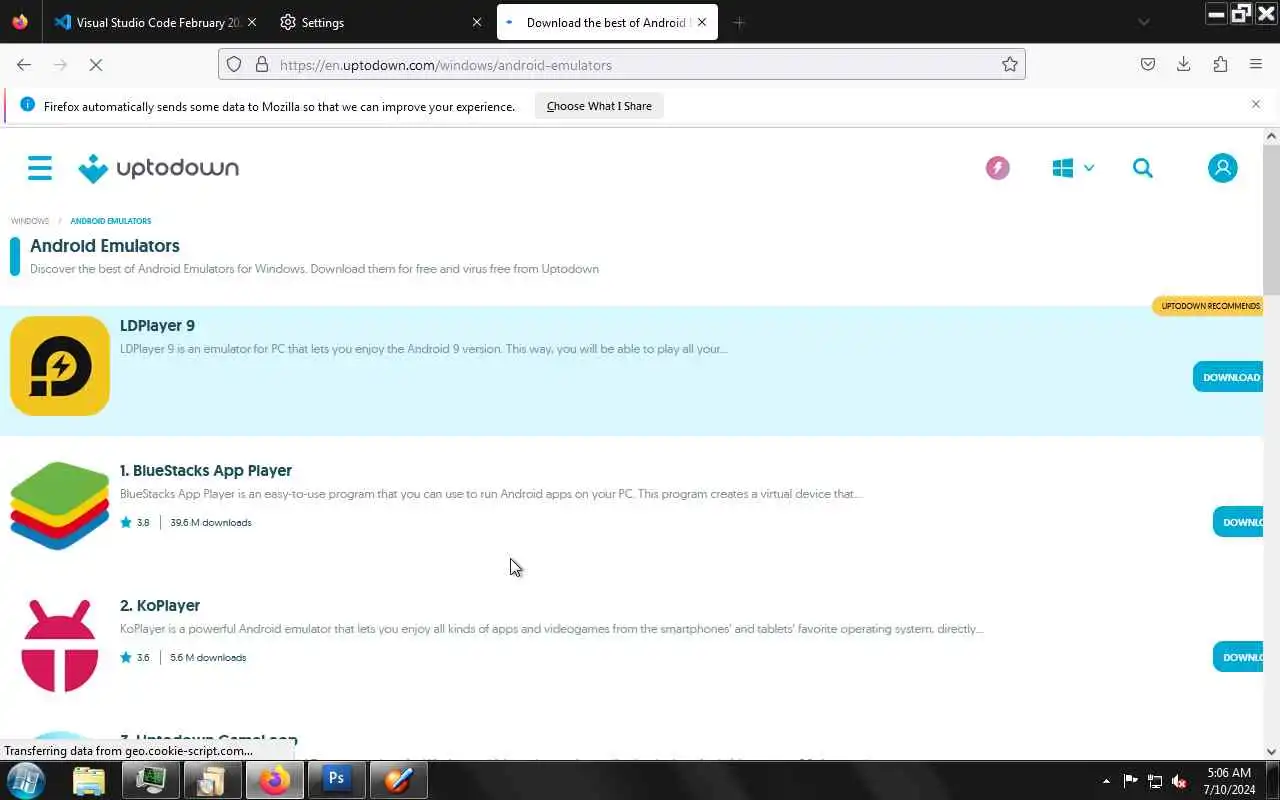This screenshot has width=1280, height=800.
Task: Open the monitor app taskbar icon
Action: (151, 780)
